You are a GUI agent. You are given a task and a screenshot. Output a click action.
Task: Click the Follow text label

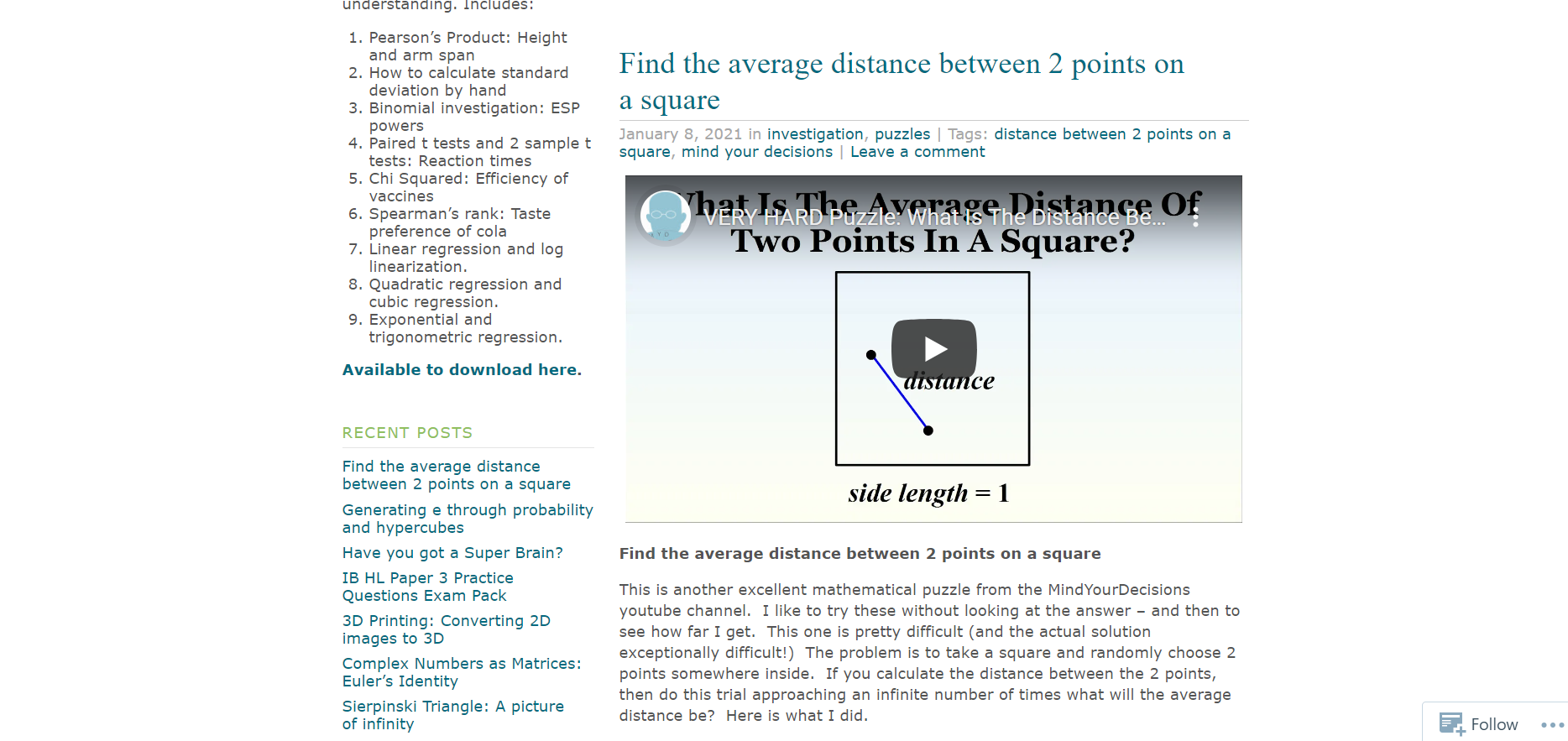coord(1494,724)
